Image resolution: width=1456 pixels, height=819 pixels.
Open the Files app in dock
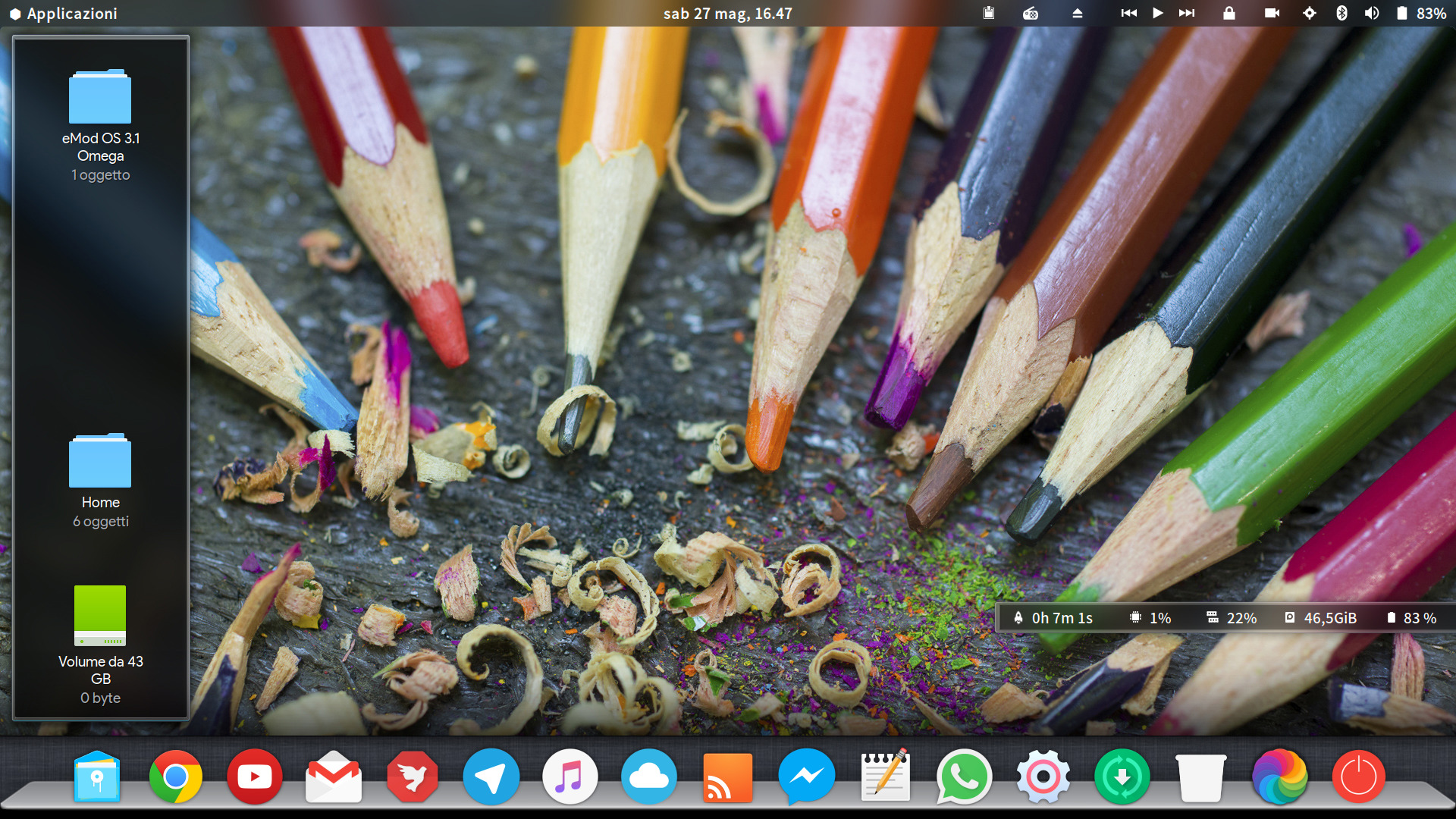(x=97, y=777)
